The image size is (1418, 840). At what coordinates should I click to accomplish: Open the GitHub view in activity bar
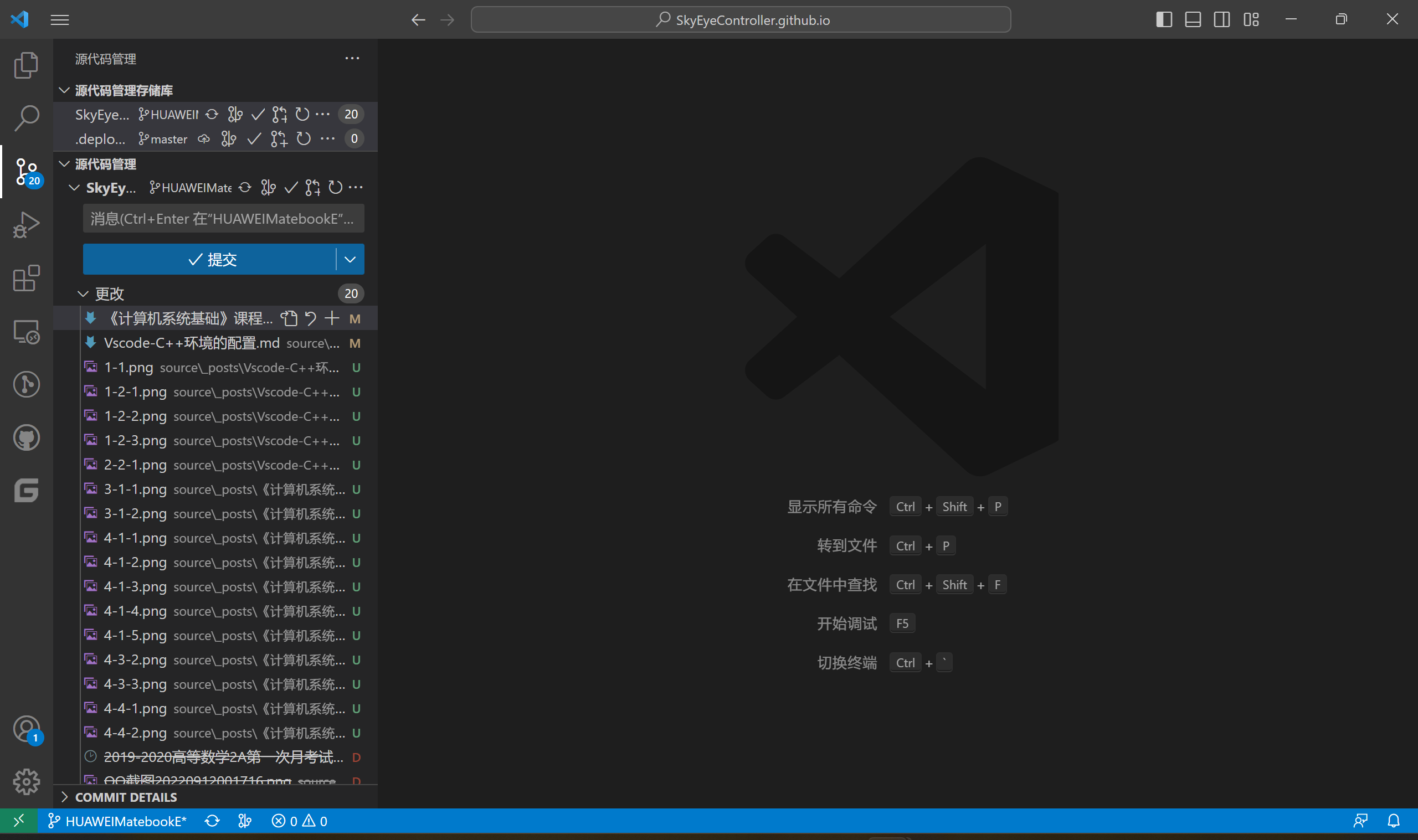click(x=26, y=437)
